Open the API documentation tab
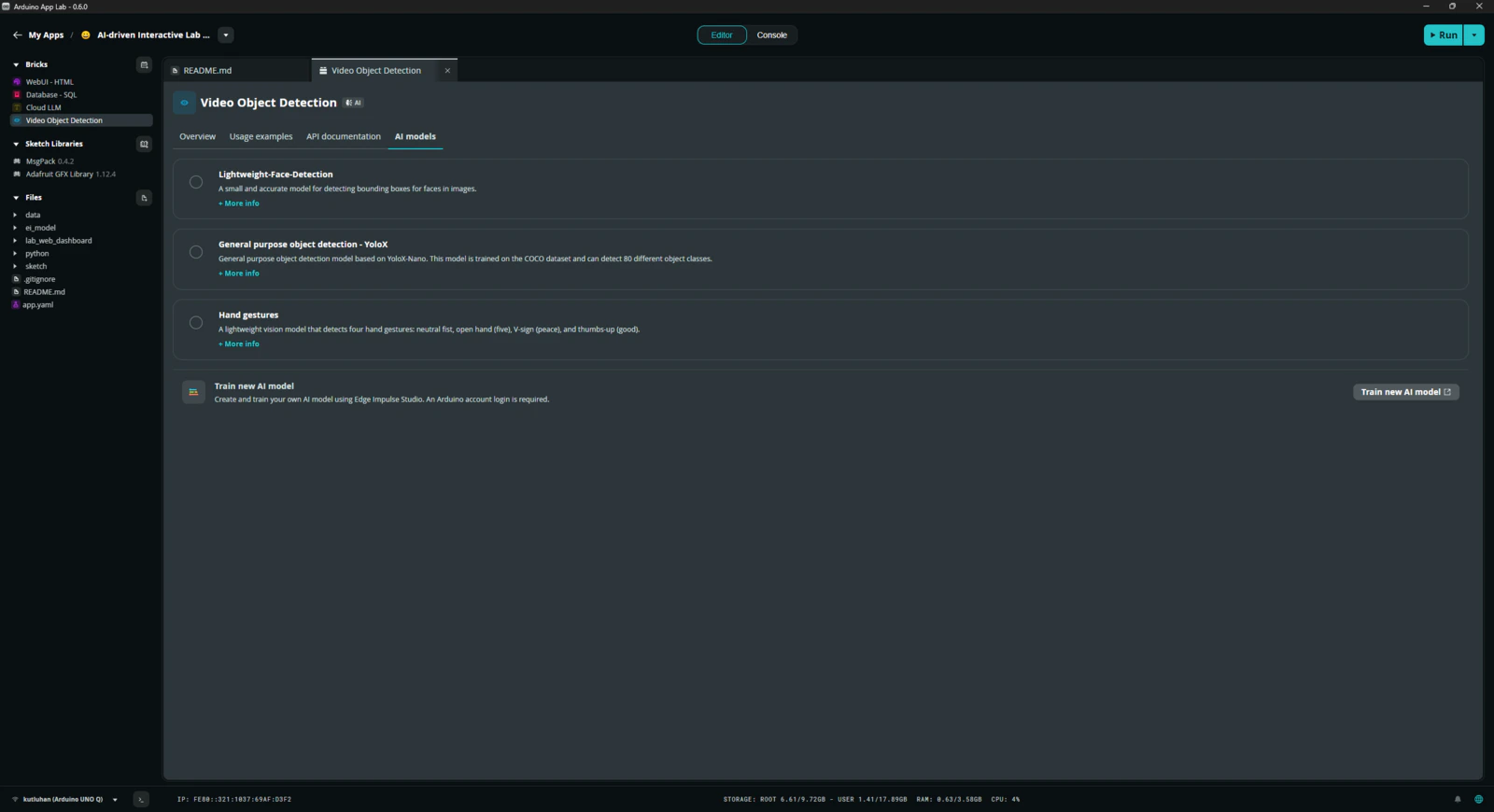Image resolution: width=1494 pixels, height=812 pixels. [344, 136]
